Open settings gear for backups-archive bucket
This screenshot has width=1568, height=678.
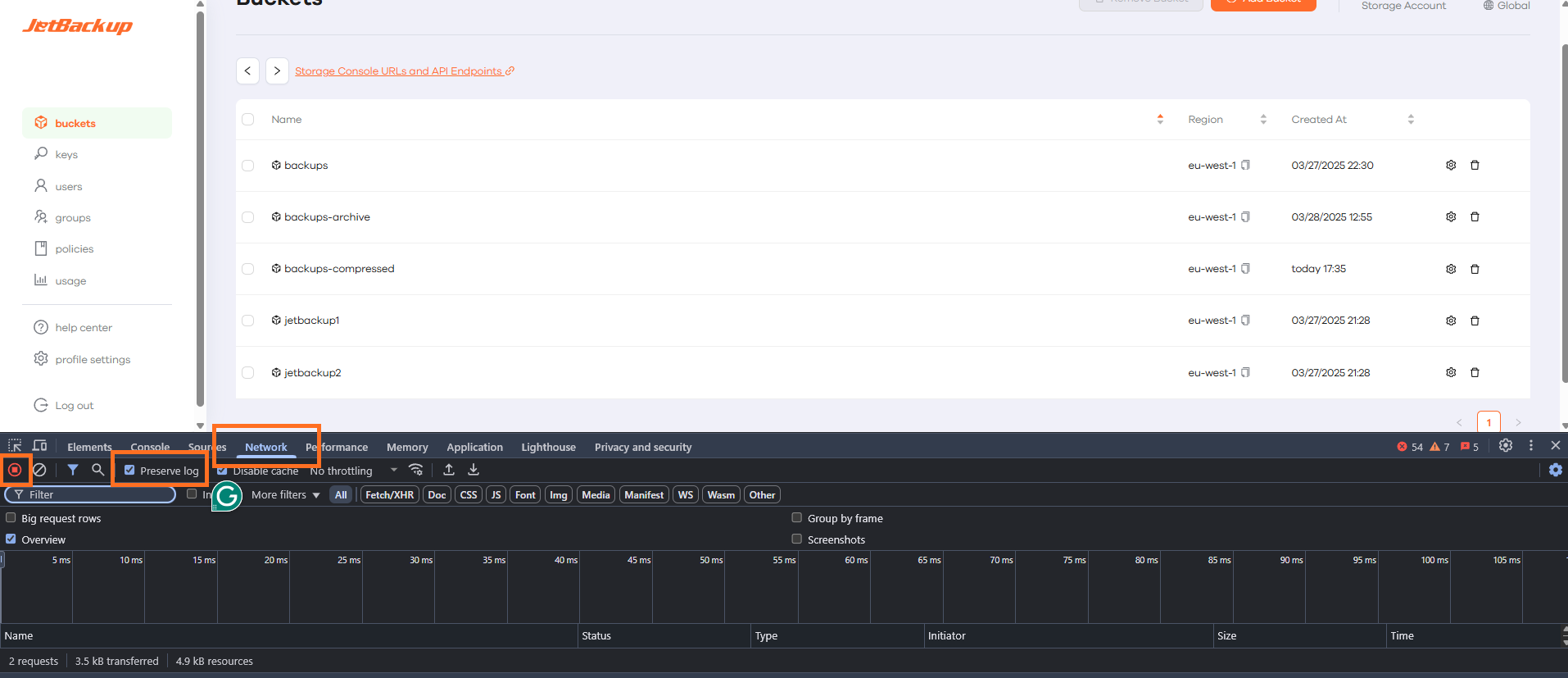pos(1451,216)
